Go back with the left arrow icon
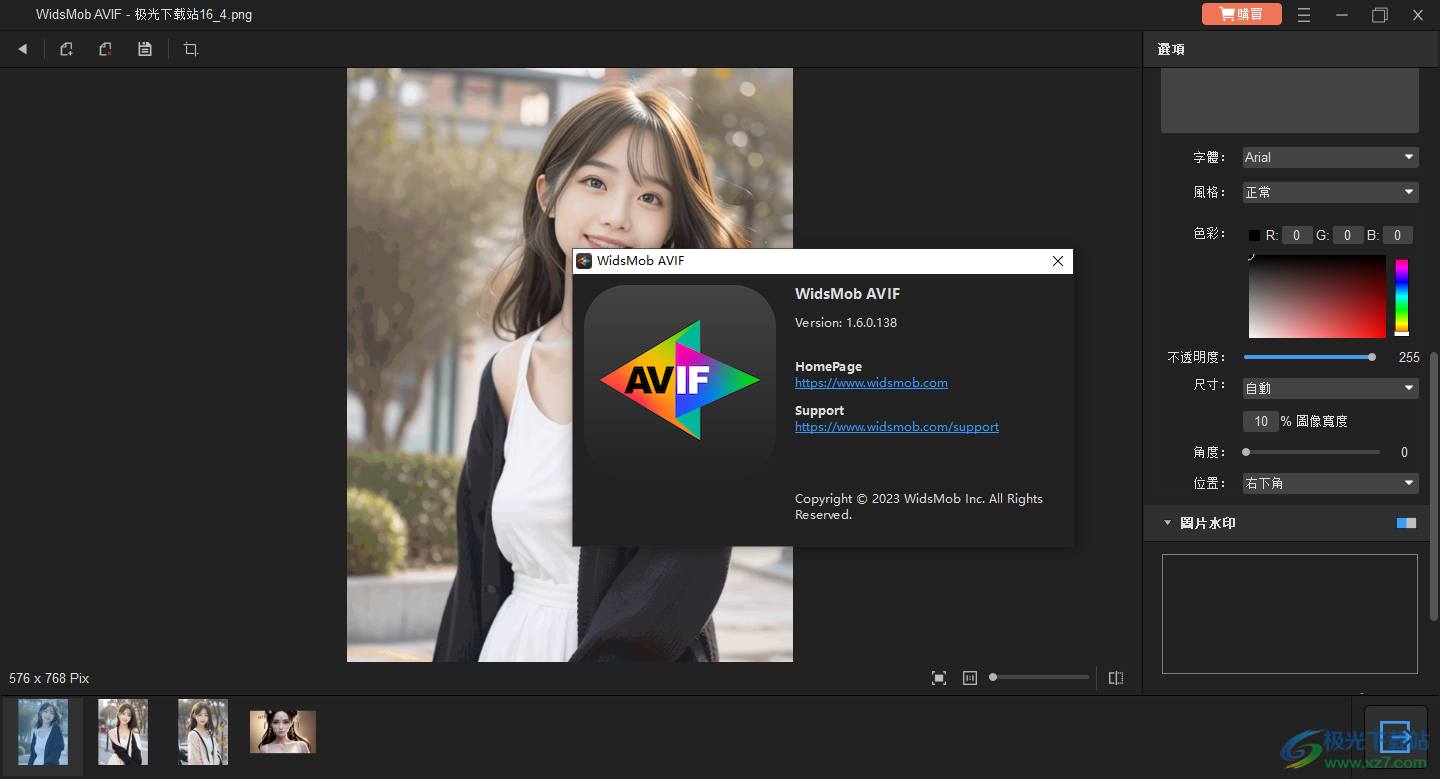The width and height of the screenshot is (1440, 779). coord(22,49)
